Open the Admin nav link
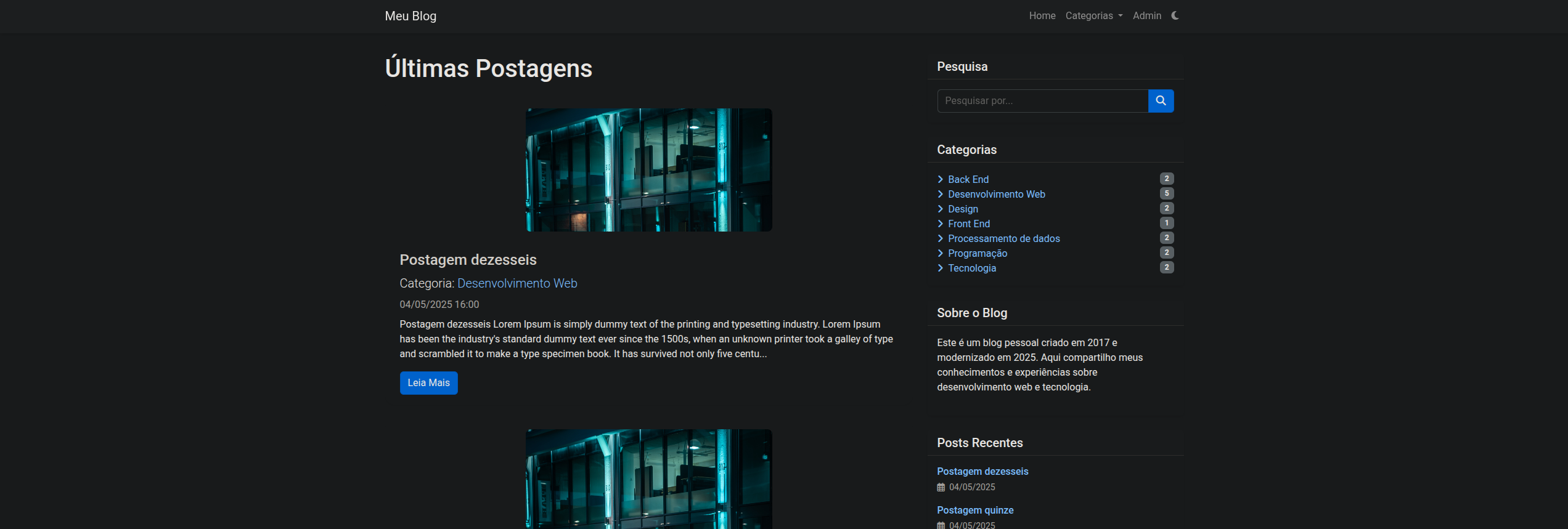The width and height of the screenshot is (1568, 529). [x=1146, y=16]
